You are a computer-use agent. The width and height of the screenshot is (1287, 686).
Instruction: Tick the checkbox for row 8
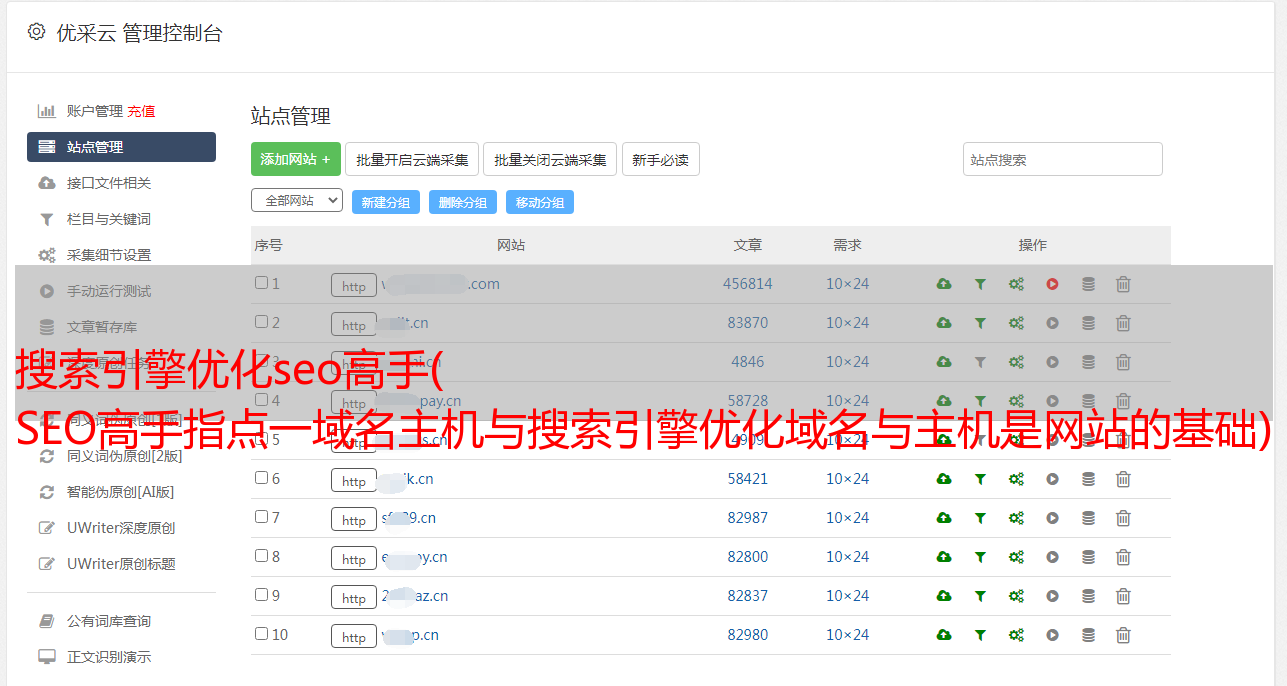261,556
